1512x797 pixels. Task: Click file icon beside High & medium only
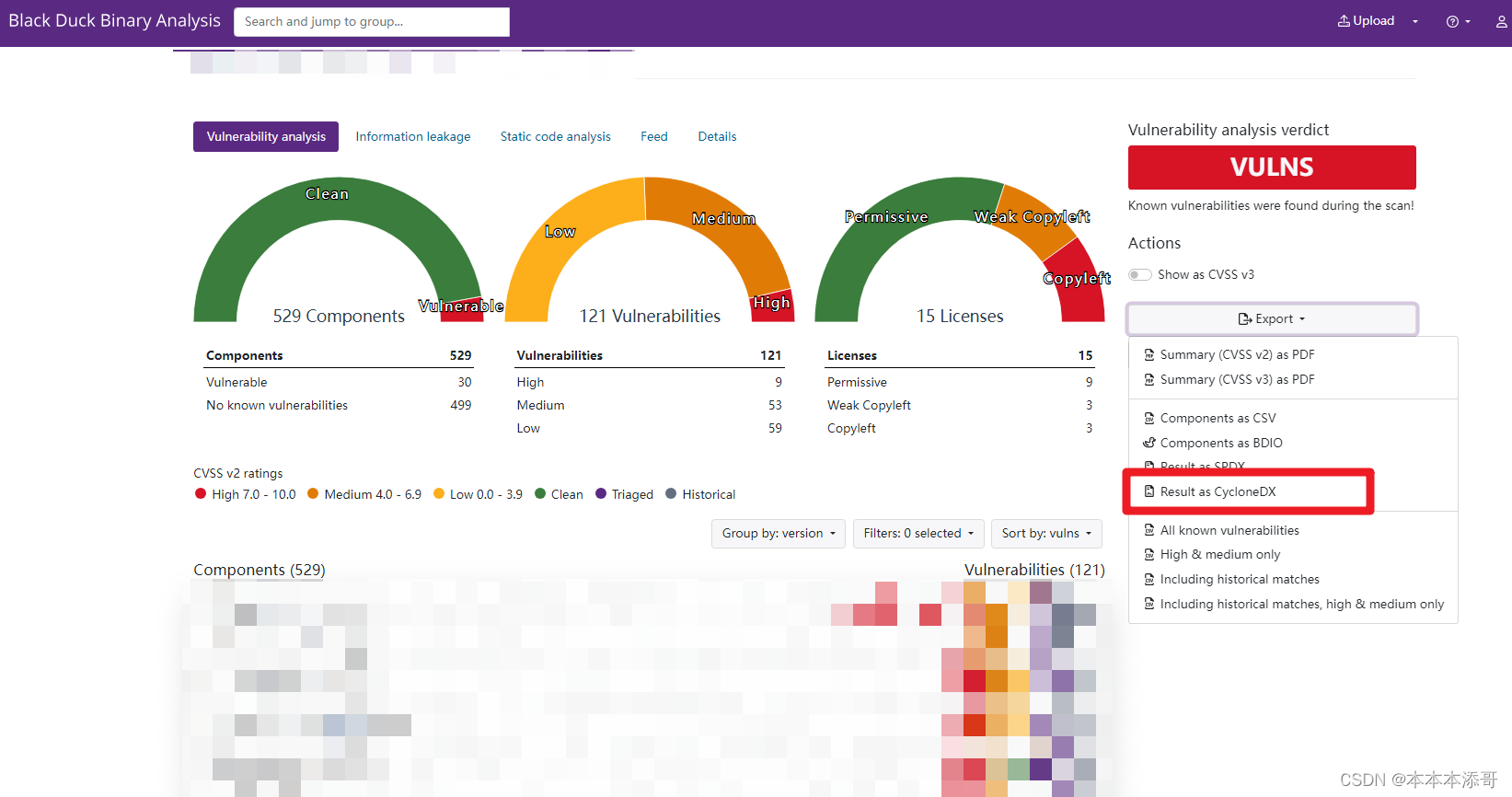pyautogui.click(x=1149, y=554)
